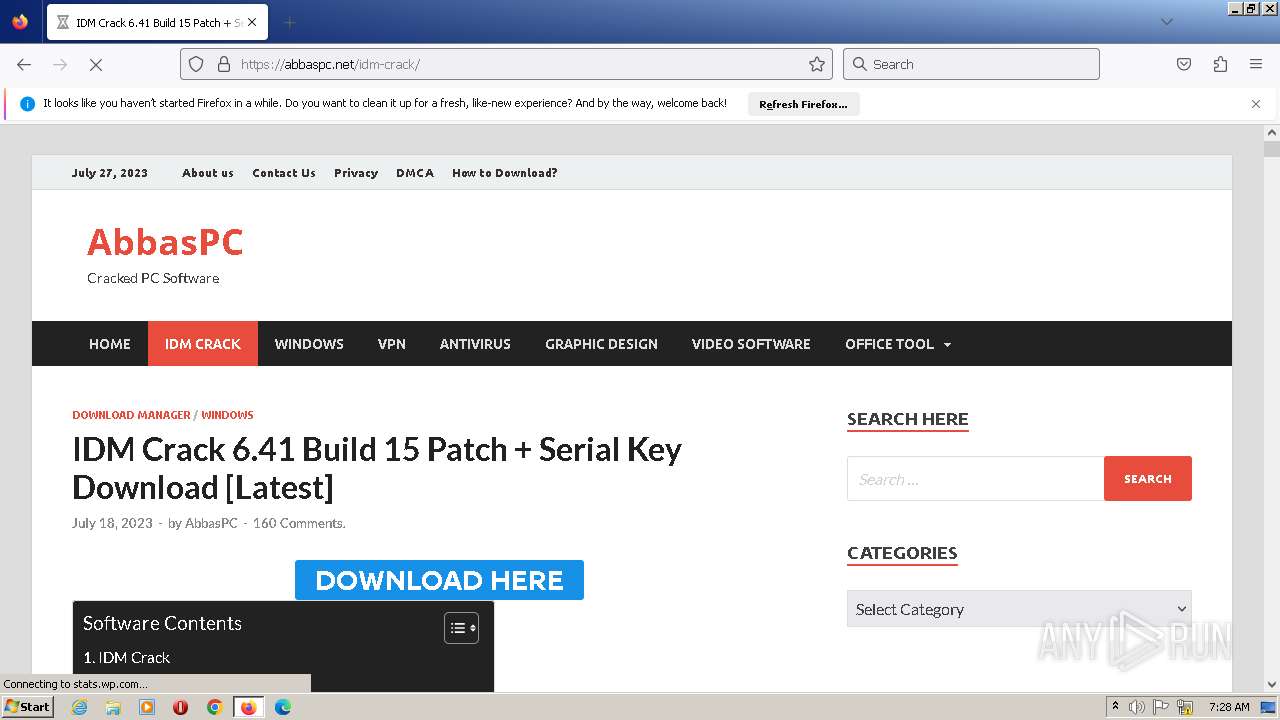Open VPN navigation category

coord(392,344)
